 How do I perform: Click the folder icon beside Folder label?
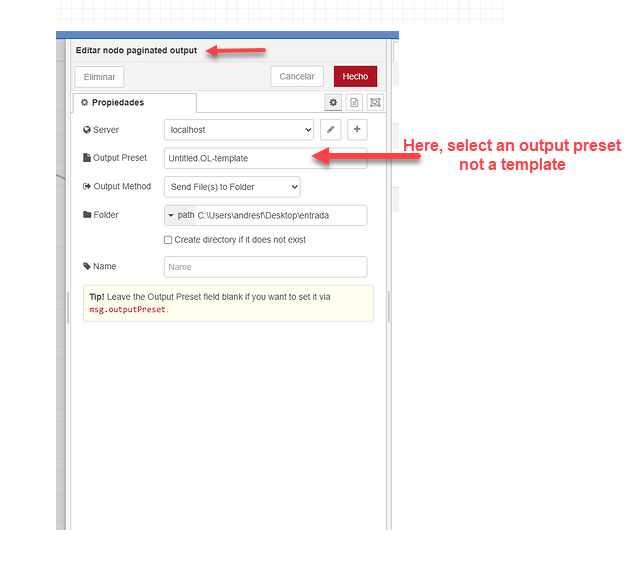[87, 215]
